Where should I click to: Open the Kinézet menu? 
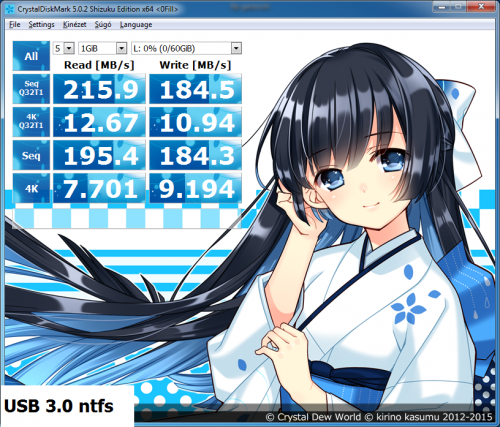tap(75, 24)
